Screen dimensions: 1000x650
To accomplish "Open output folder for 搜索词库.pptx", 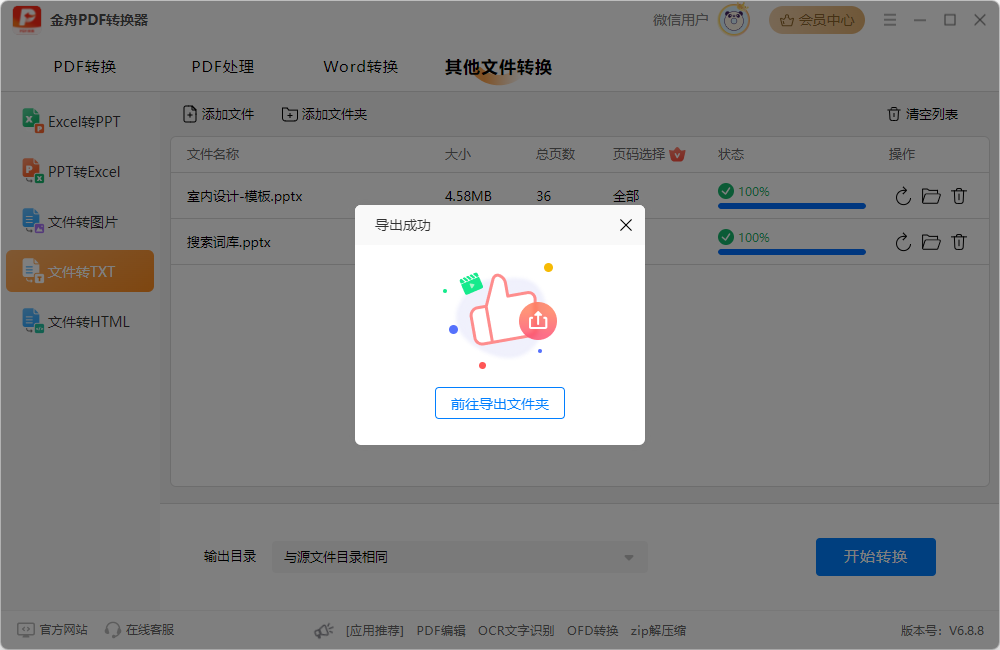I will (x=931, y=242).
